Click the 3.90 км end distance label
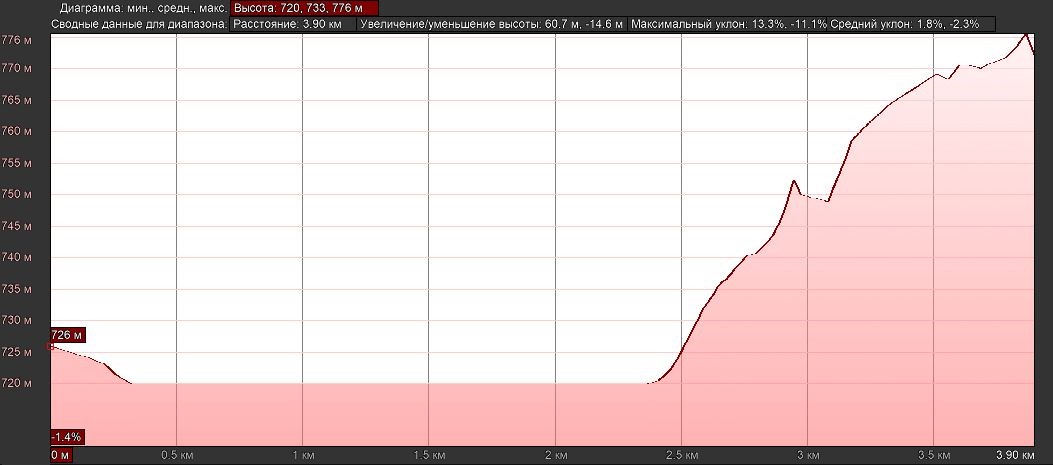The height and width of the screenshot is (465, 1053). 1013,455
